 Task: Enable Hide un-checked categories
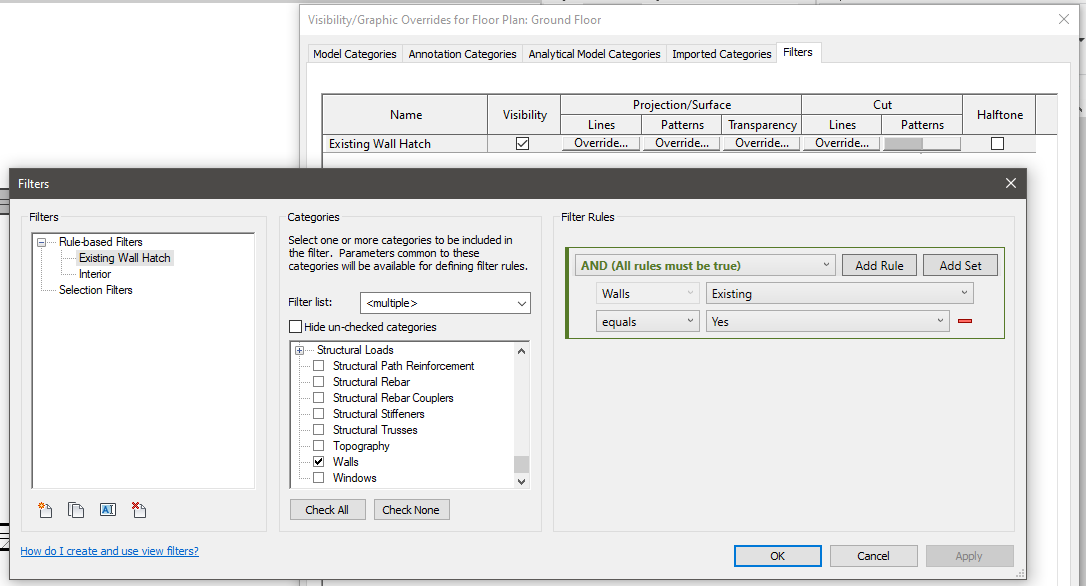pyautogui.click(x=295, y=327)
